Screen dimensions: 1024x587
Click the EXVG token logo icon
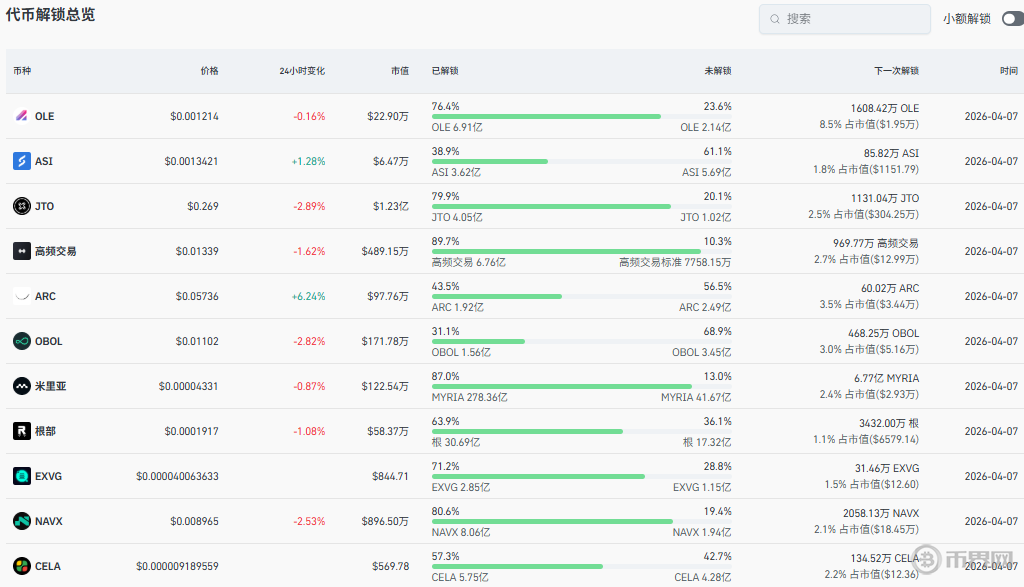[22, 476]
